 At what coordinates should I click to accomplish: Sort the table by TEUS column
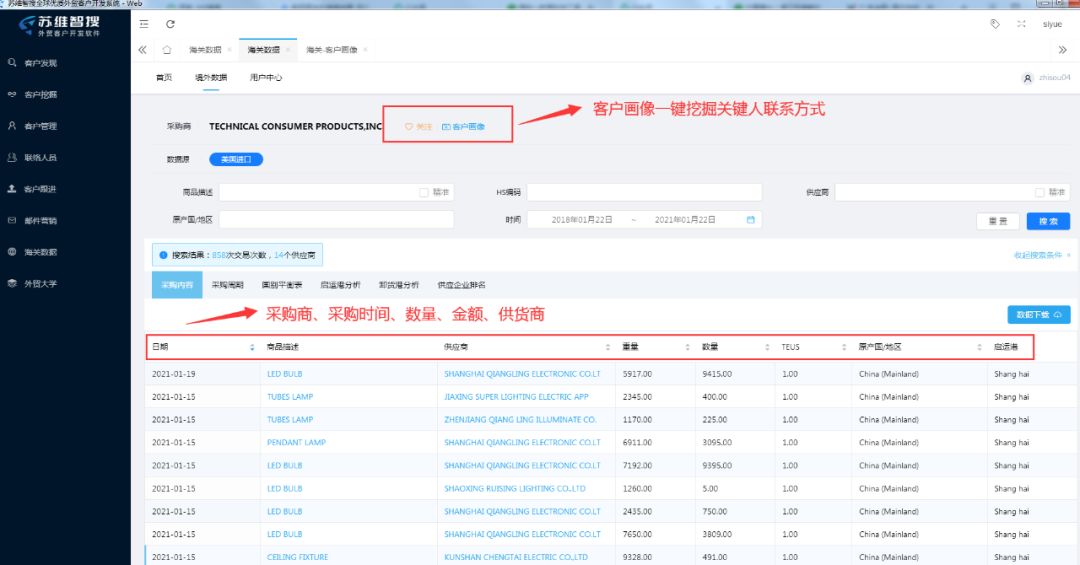coord(844,347)
